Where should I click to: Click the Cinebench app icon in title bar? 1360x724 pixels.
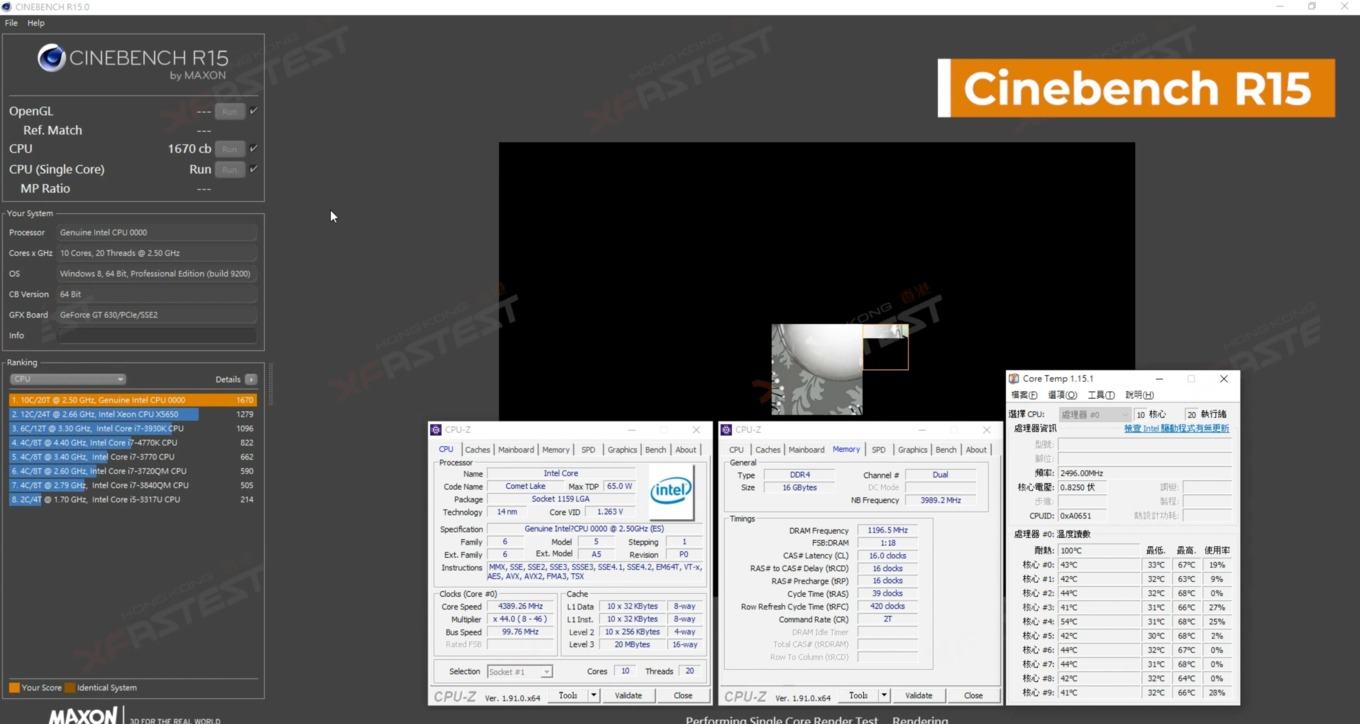coord(7,7)
